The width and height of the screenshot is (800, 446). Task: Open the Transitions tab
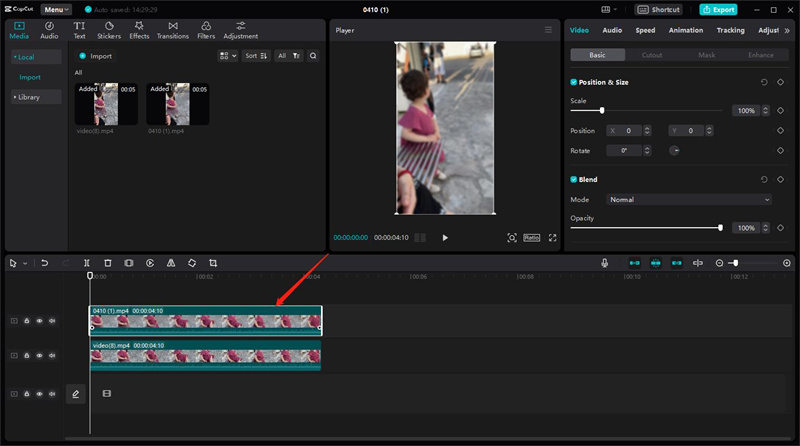pyautogui.click(x=173, y=30)
